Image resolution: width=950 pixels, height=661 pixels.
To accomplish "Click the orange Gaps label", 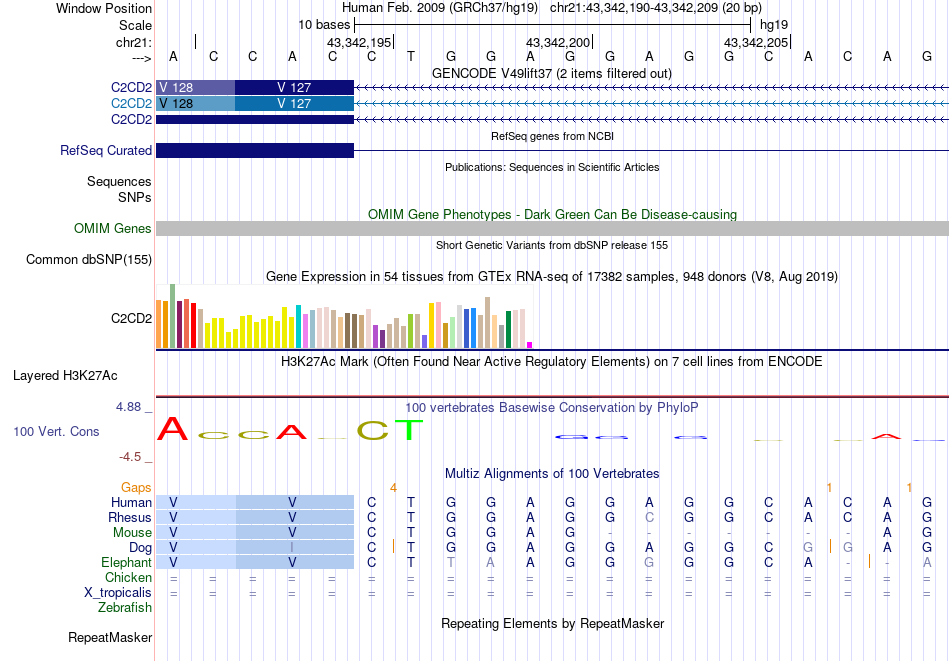I will pyautogui.click(x=136, y=487).
